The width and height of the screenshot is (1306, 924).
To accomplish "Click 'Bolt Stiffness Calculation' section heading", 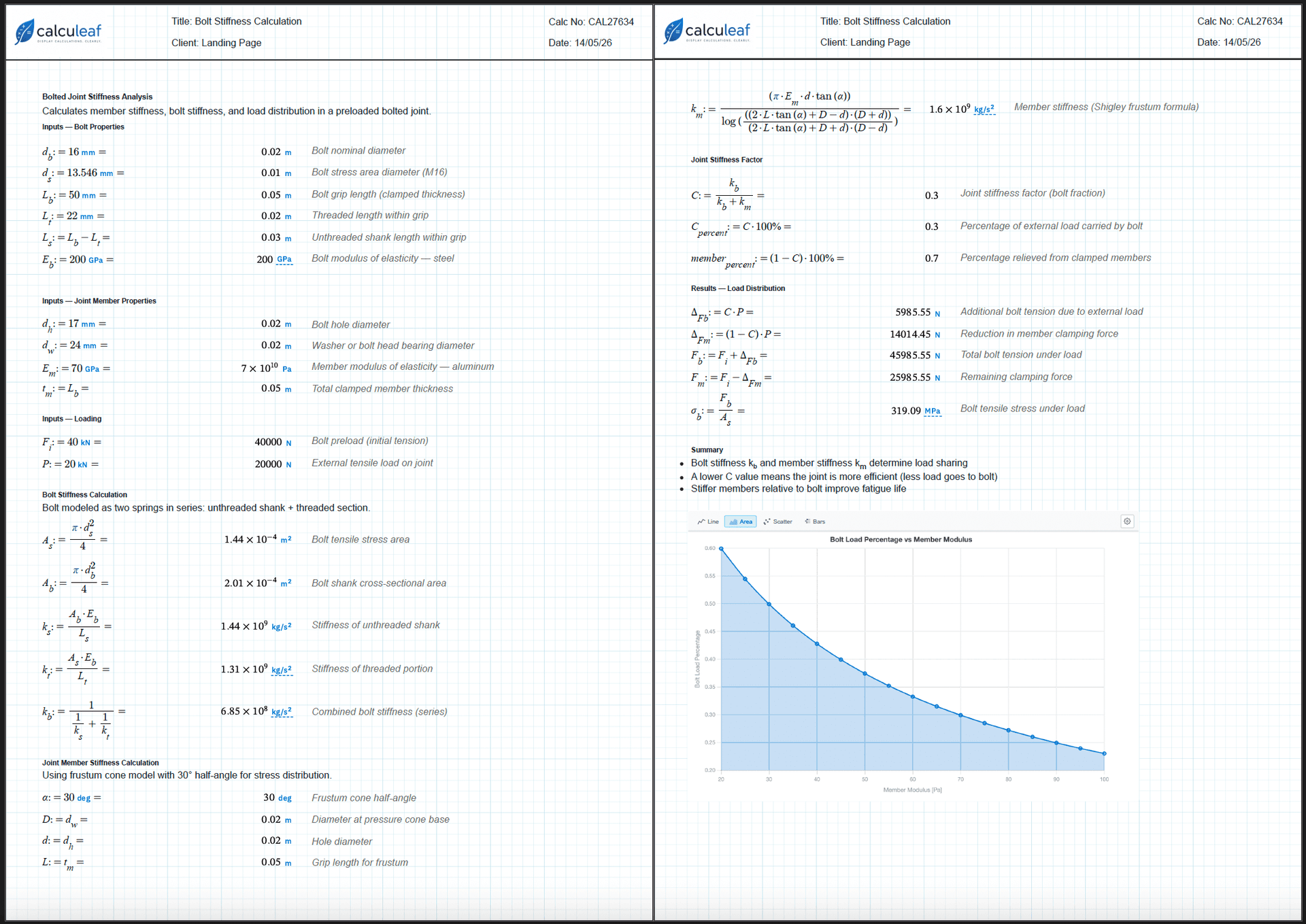I will [x=84, y=494].
